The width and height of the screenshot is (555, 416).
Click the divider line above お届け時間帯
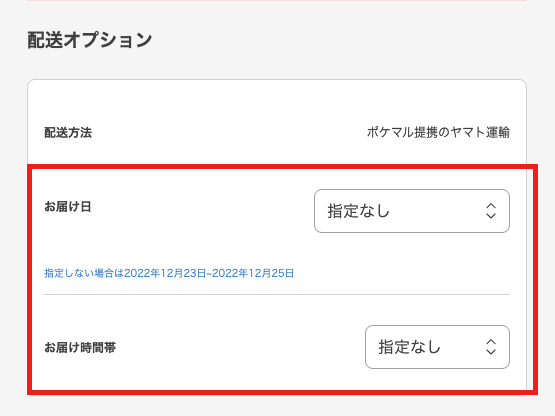click(x=277, y=294)
